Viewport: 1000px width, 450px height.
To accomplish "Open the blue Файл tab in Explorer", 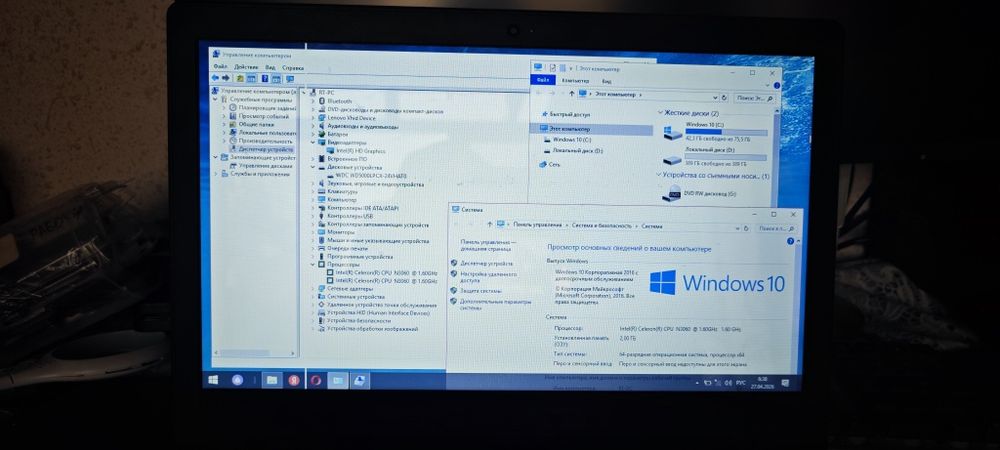I will [x=543, y=80].
